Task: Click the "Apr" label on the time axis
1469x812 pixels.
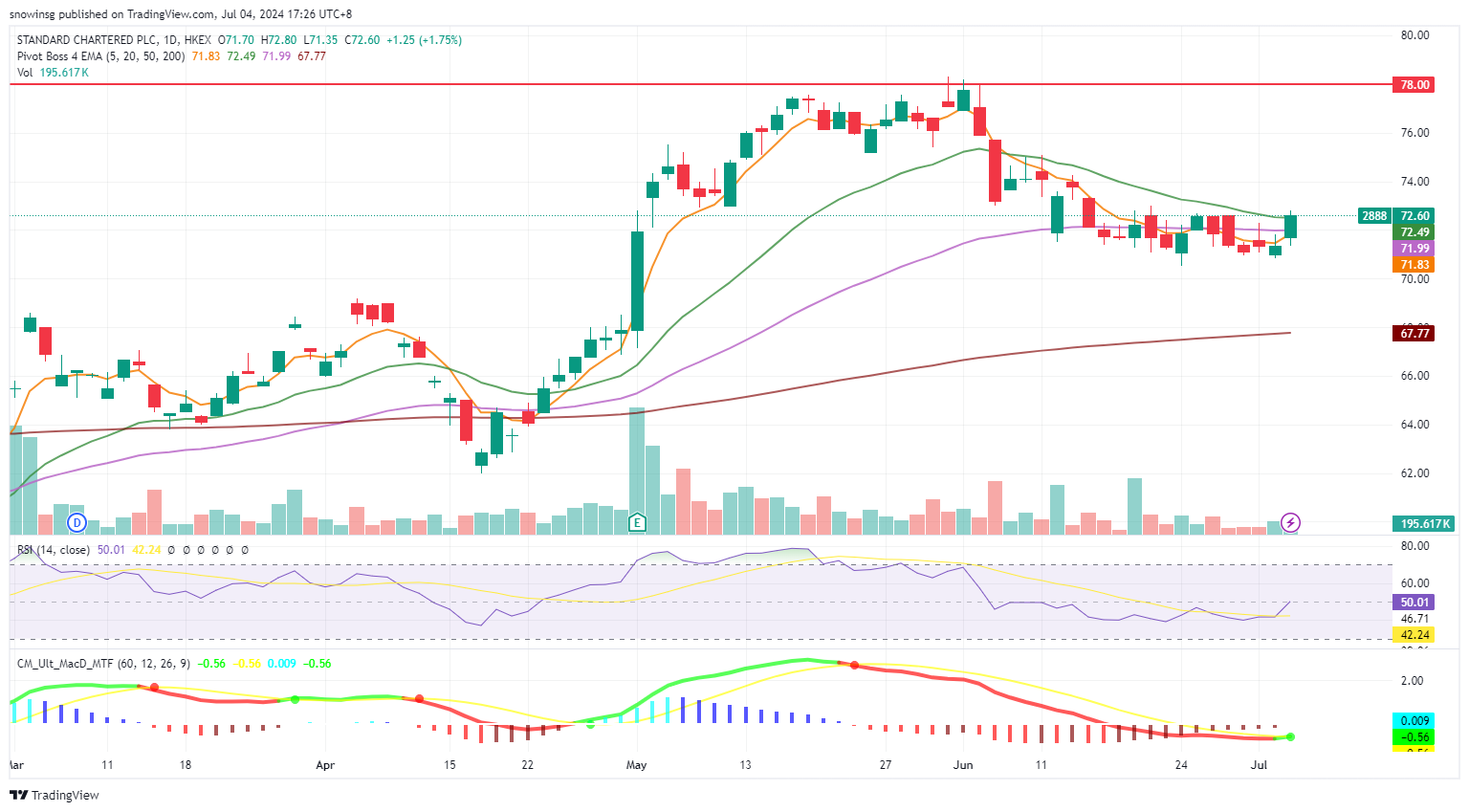Action: pyautogui.click(x=325, y=765)
